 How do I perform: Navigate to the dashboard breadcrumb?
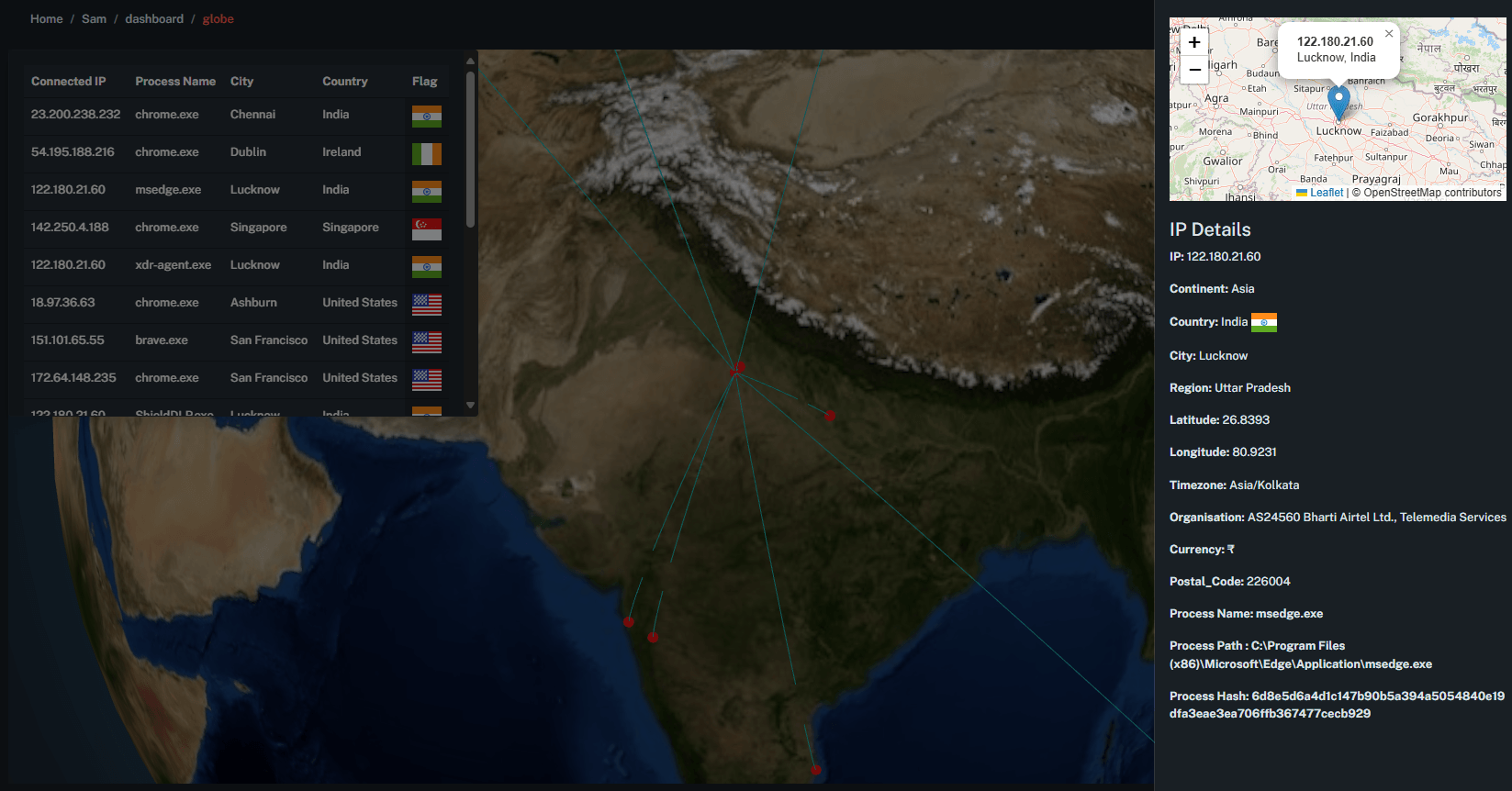point(154,19)
